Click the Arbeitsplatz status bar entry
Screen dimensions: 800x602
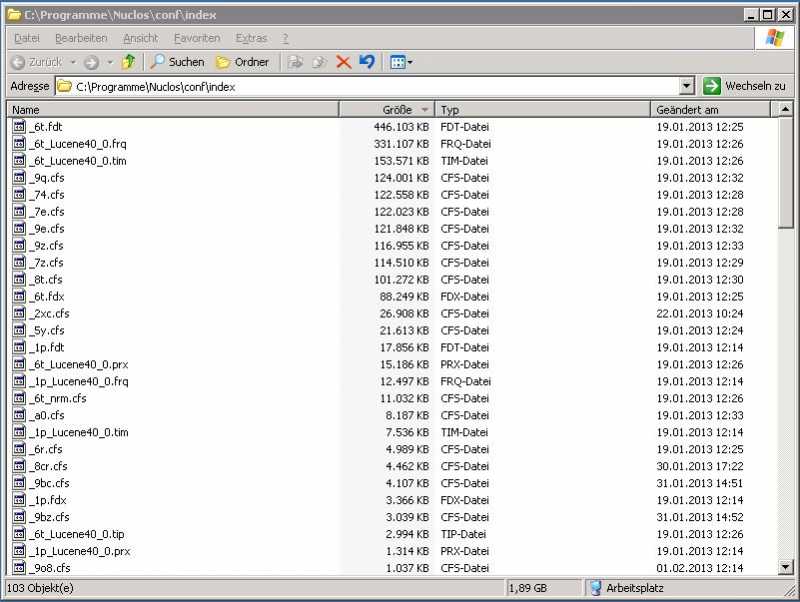[627, 588]
